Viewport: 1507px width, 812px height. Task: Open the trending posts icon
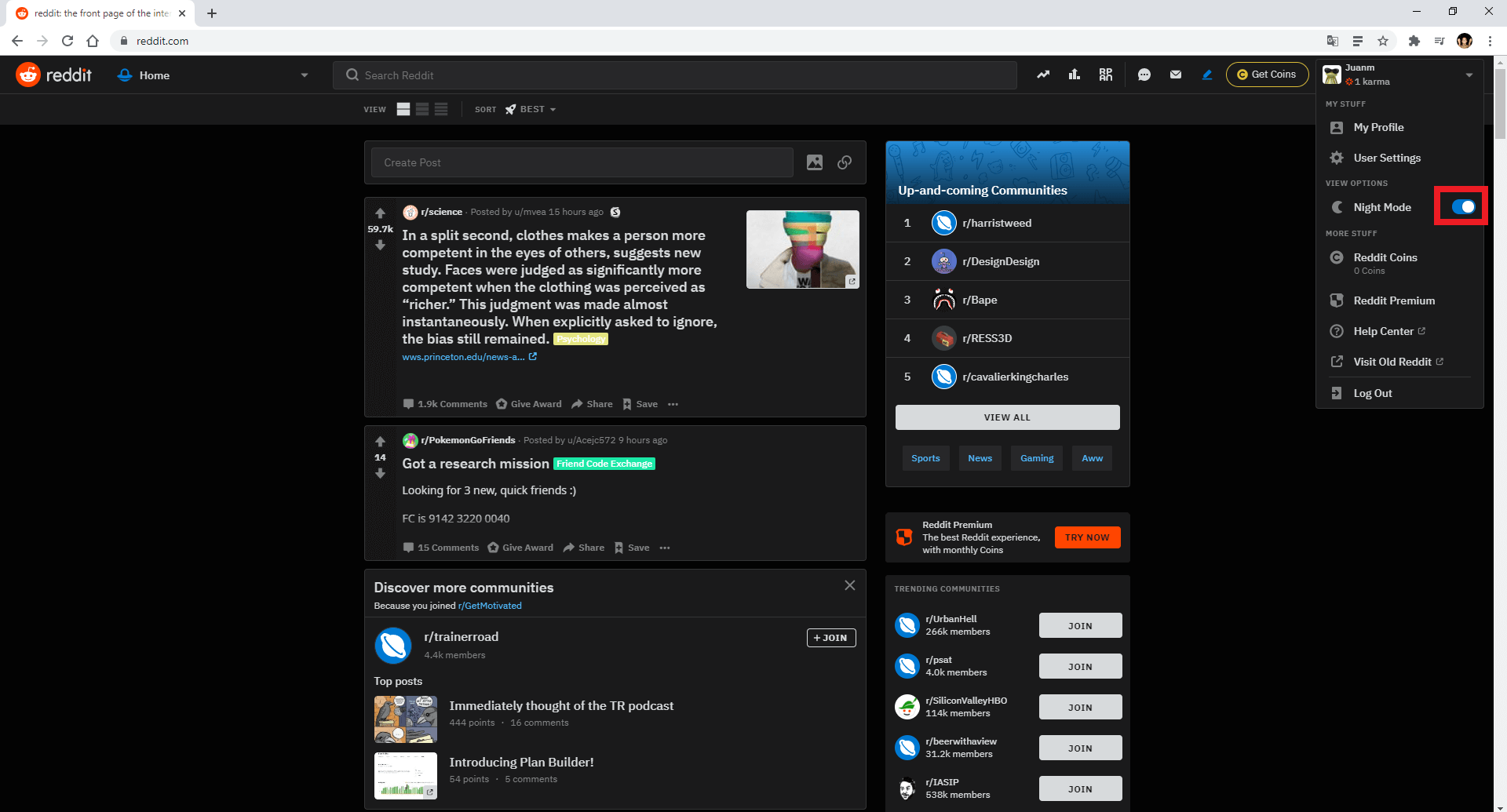(1042, 75)
